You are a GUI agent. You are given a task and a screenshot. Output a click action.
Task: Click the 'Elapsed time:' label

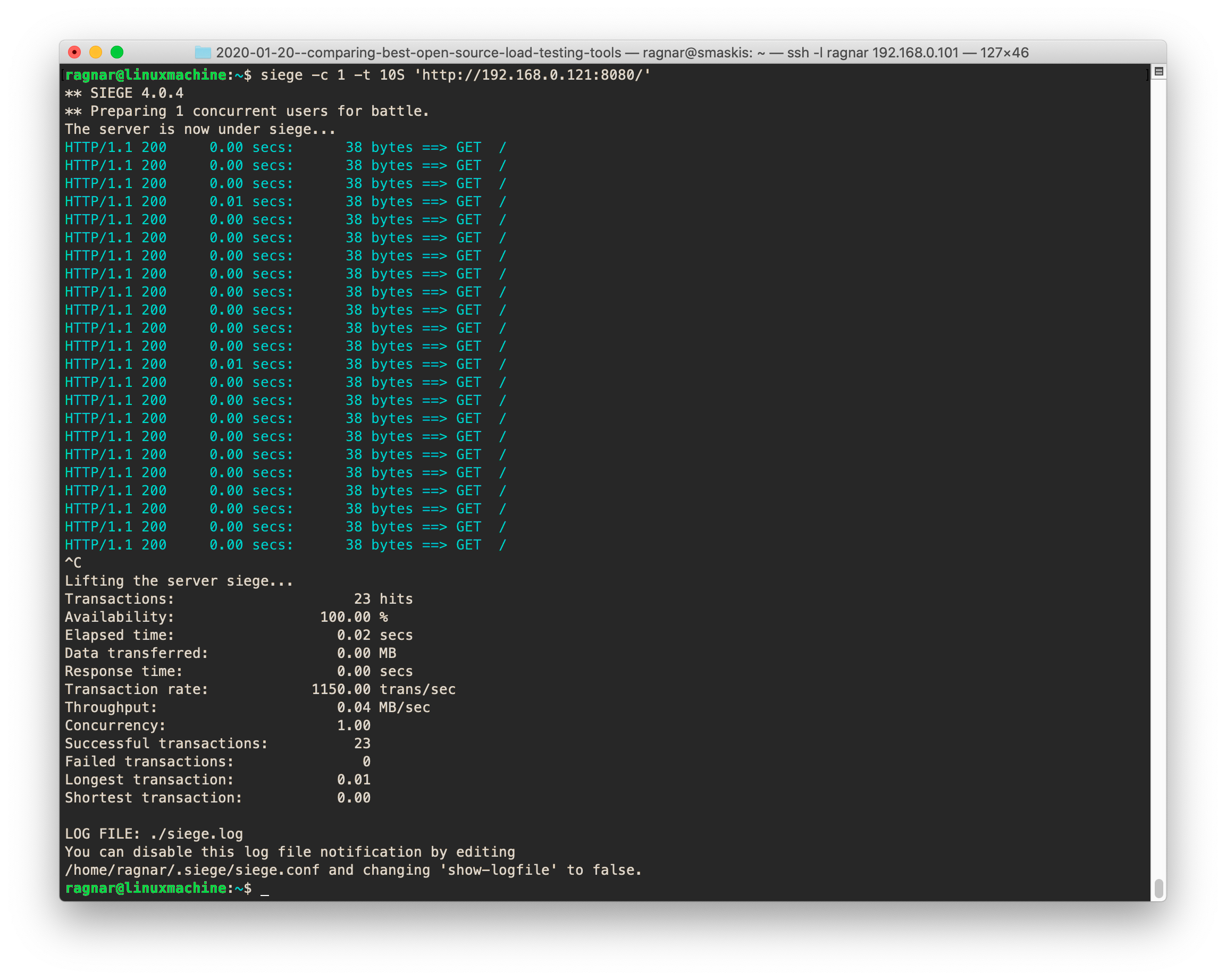tap(120, 636)
